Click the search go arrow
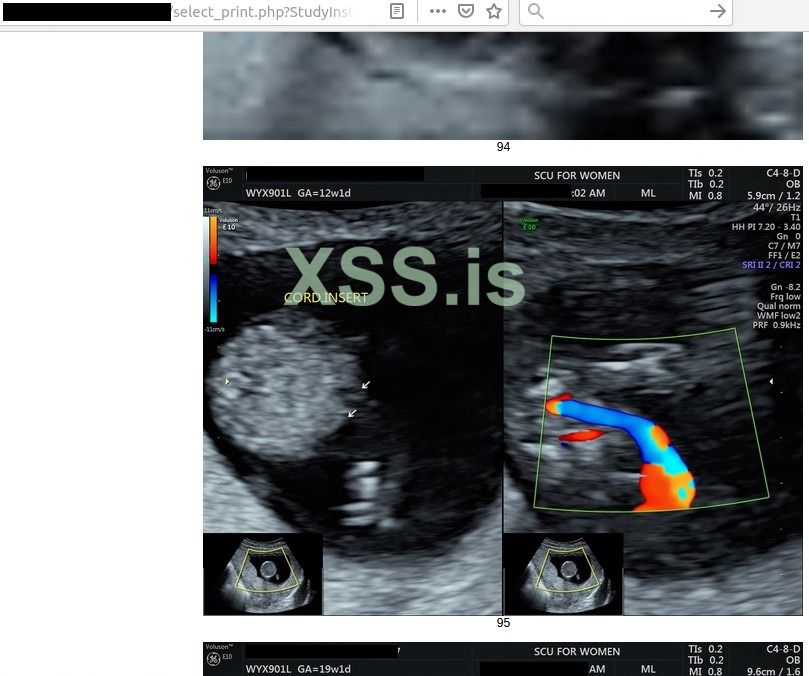This screenshot has width=809, height=676. tap(718, 11)
